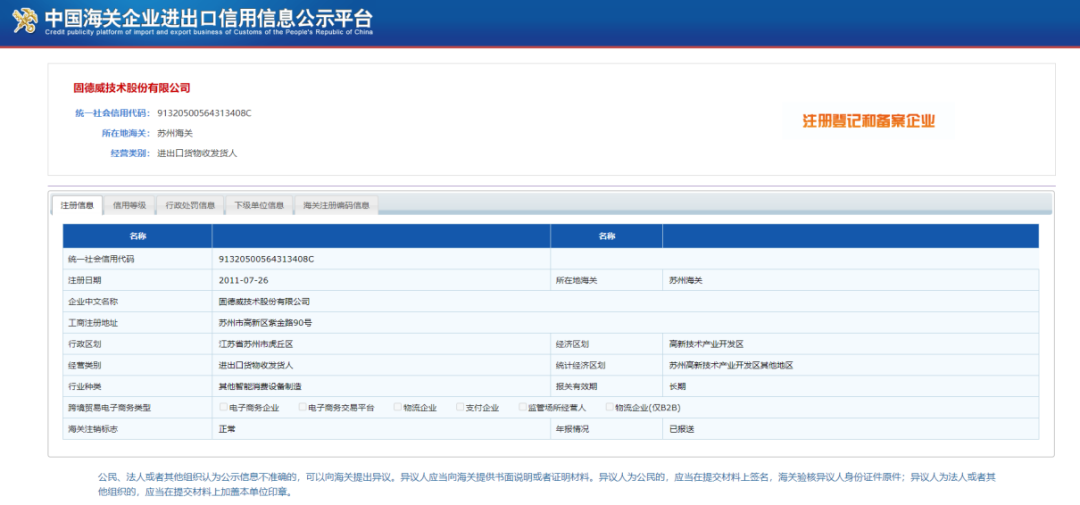The height and width of the screenshot is (505, 1080).
Task: Click the 海关注销标志 row label
Action: coord(93,429)
